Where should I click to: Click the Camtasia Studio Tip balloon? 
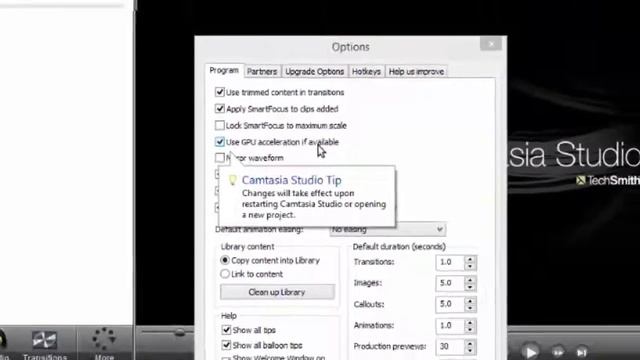pos(307,196)
